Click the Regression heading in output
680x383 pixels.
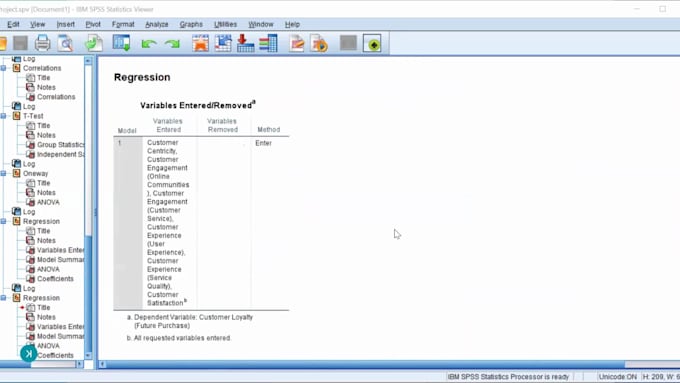click(x=142, y=77)
